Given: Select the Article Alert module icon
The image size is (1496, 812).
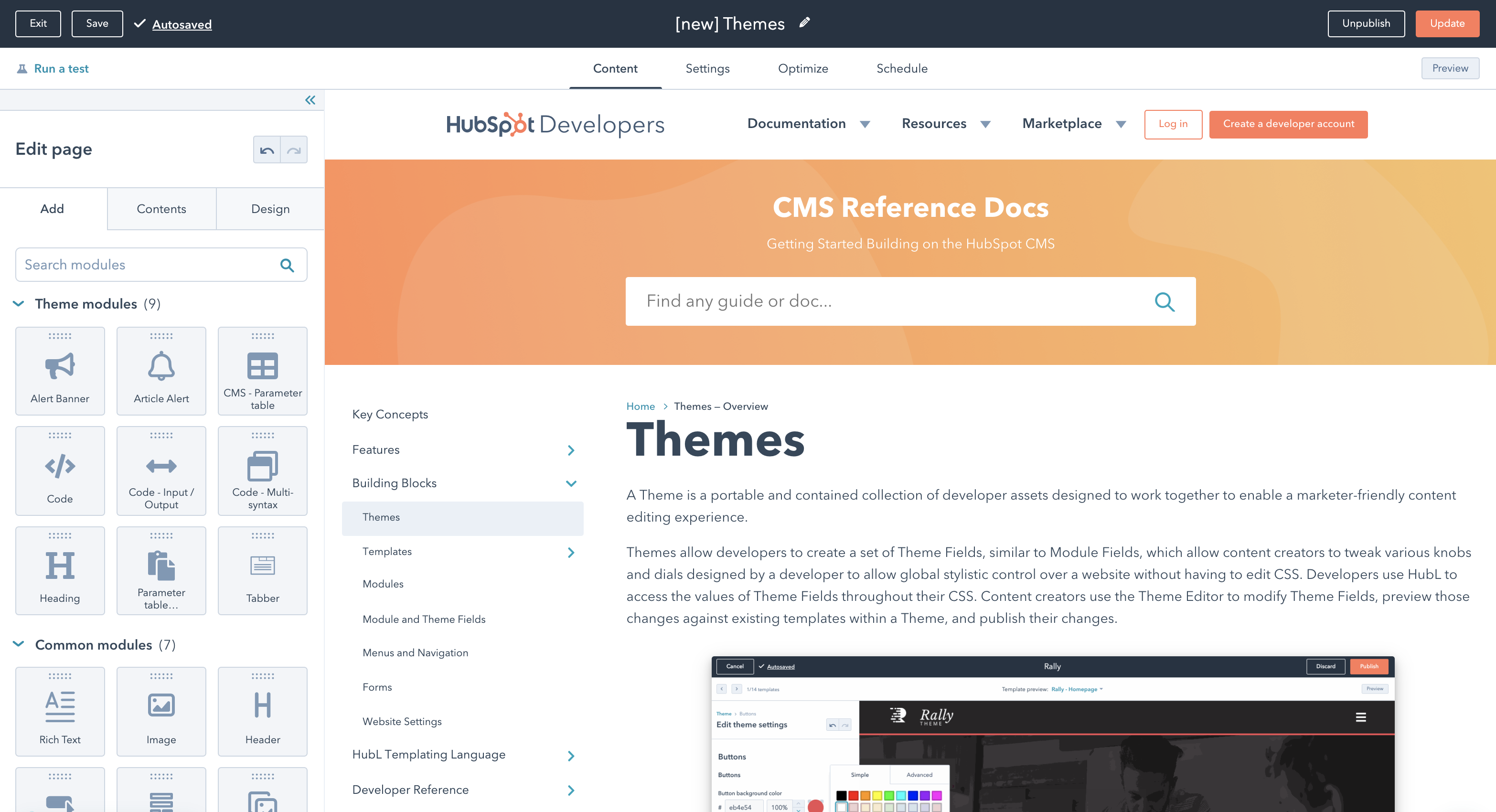Looking at the screenshot, I should point(161,366).
